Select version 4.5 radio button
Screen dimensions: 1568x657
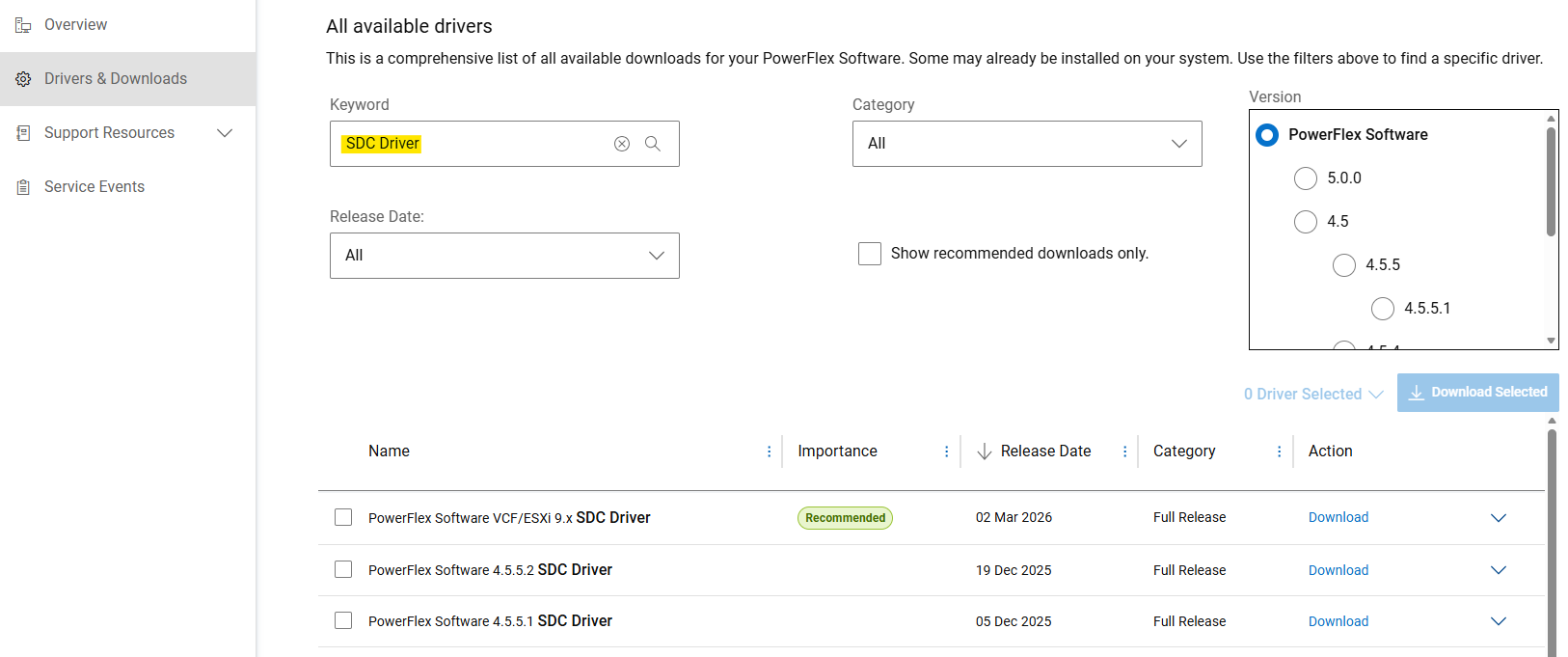(x=1306, y=222)
